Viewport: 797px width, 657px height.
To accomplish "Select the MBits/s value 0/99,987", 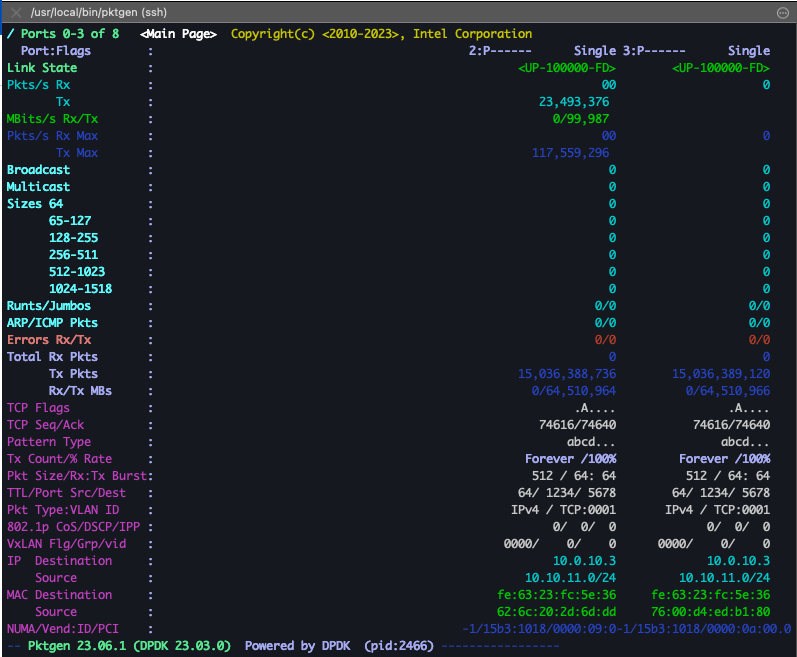I will [x=581, y=119].
